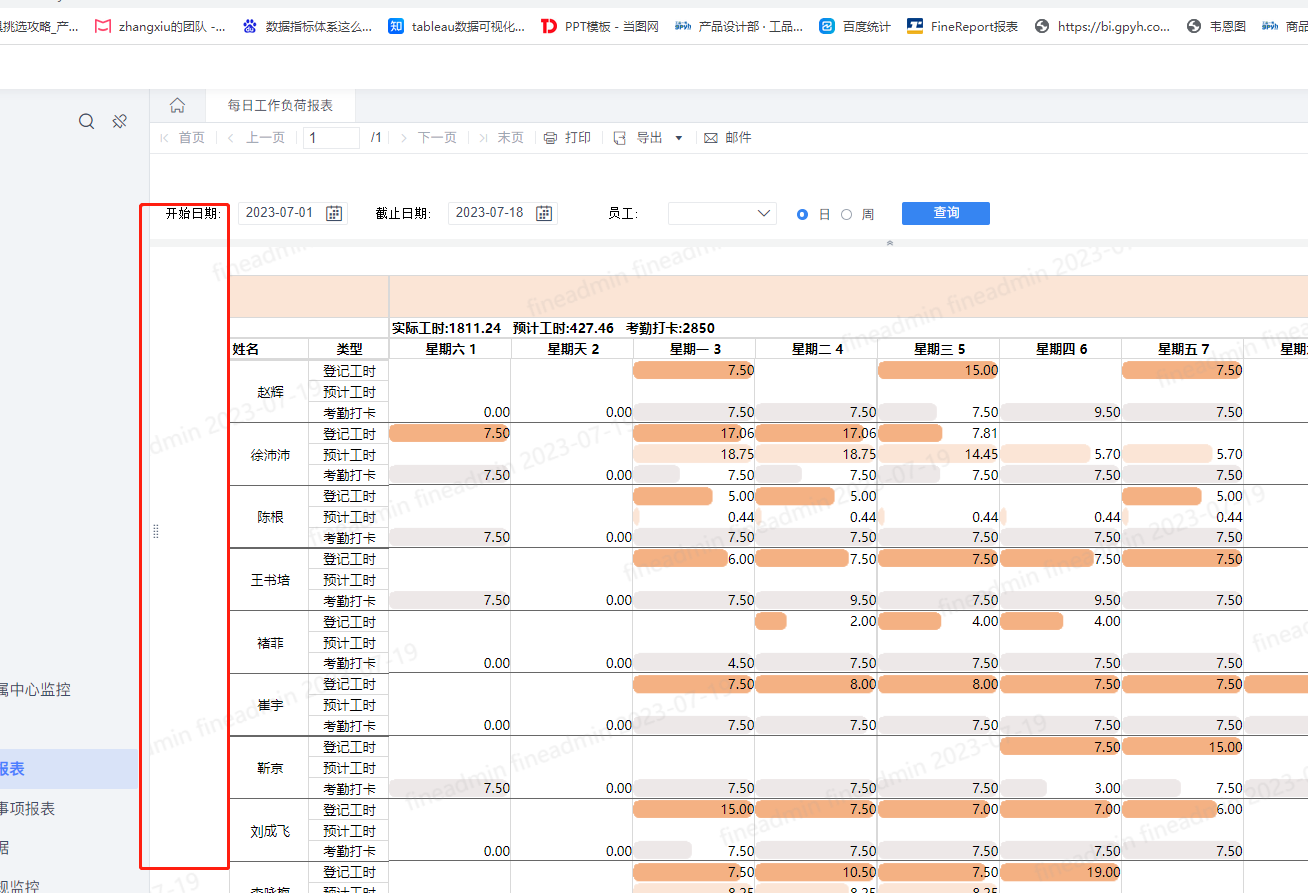Image resolution: width=1308 pixels, height=893 pixels.
Task: Click employee name 徐沛沛
Action: click(270, 455)
